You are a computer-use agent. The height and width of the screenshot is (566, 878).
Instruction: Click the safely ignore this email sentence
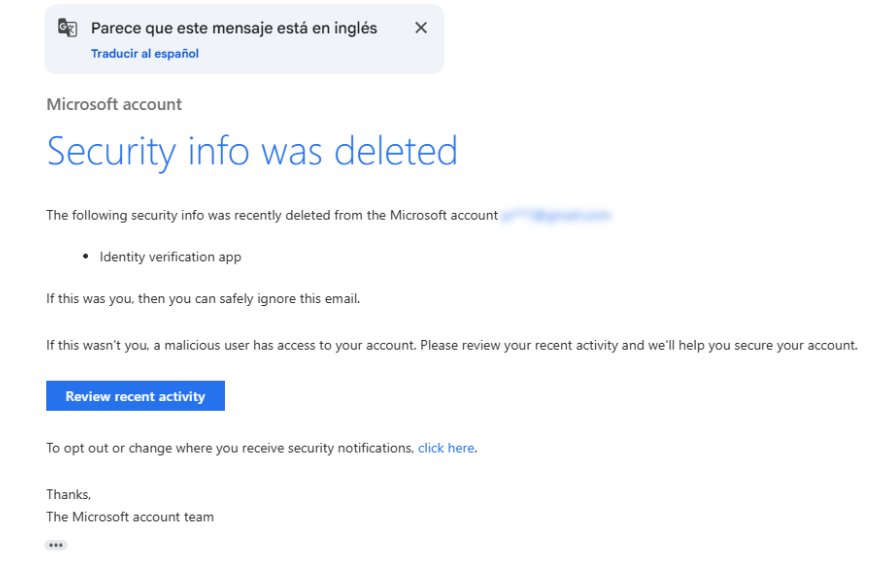[x=203, y=298]
